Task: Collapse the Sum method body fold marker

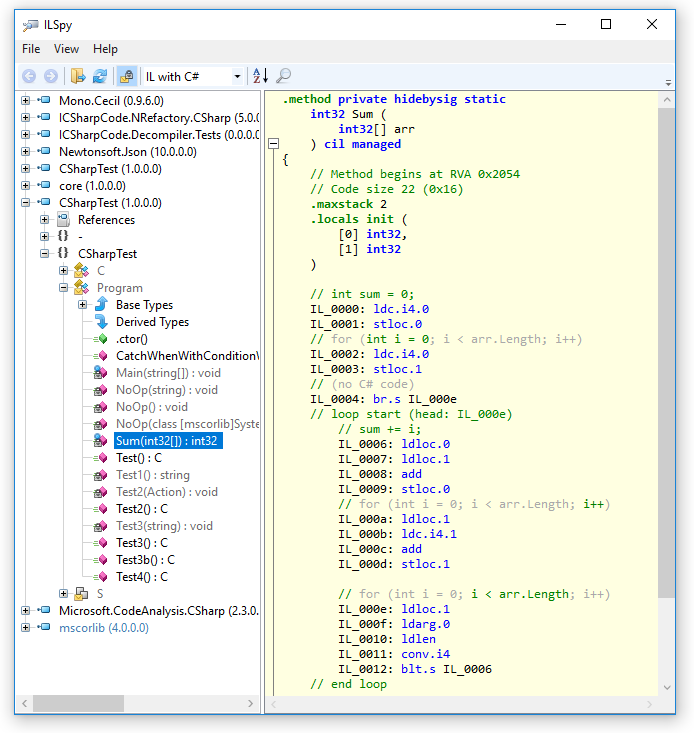Action: pos(274,144)
